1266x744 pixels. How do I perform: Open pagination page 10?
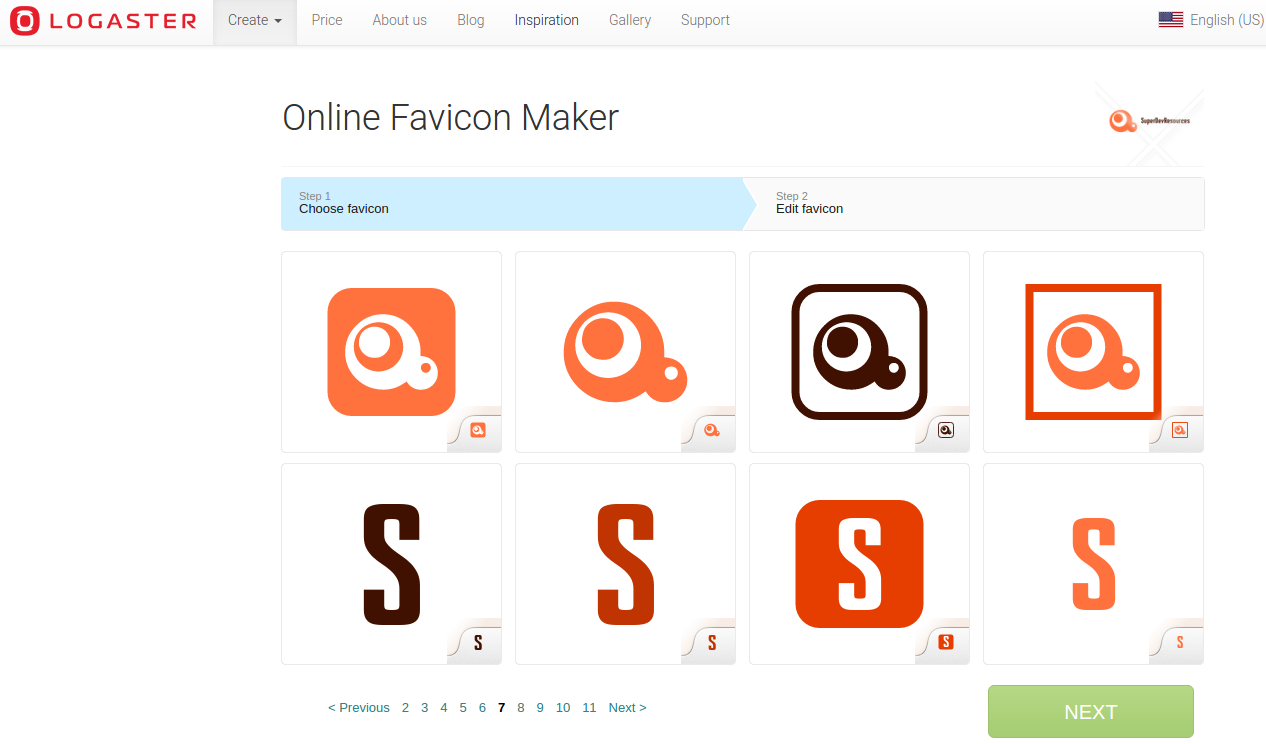pyautogui.click(x=562, y=707)
